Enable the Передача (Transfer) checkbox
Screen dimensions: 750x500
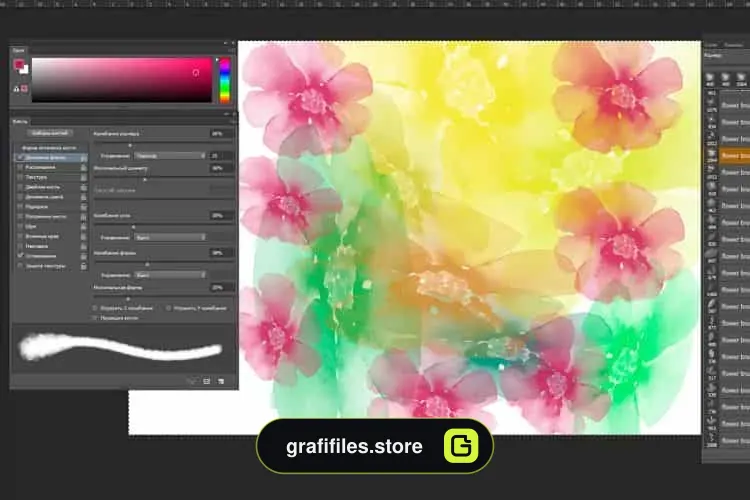pos(20,207)
